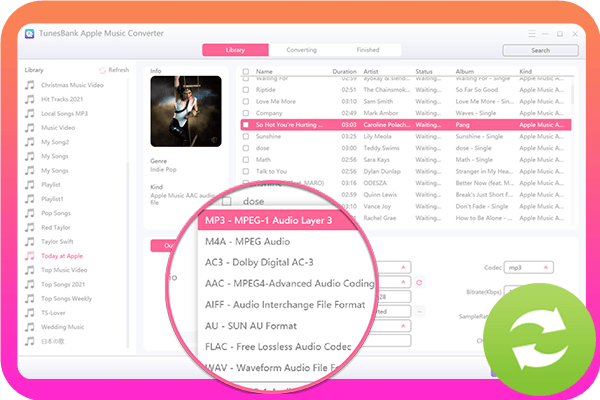
Task: Expand the profile dropdown next to reset icon
Action: (x=403, y=282)
